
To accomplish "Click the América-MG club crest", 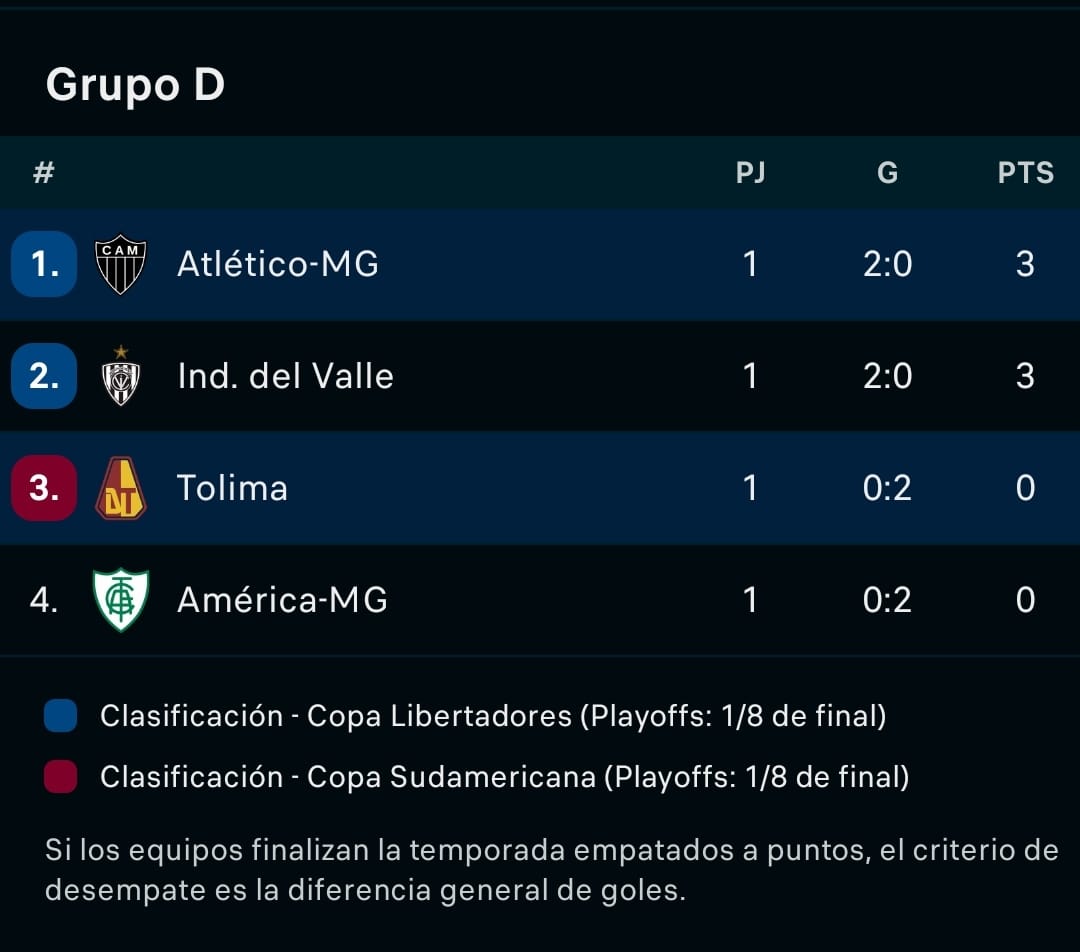I will [121, 600].
